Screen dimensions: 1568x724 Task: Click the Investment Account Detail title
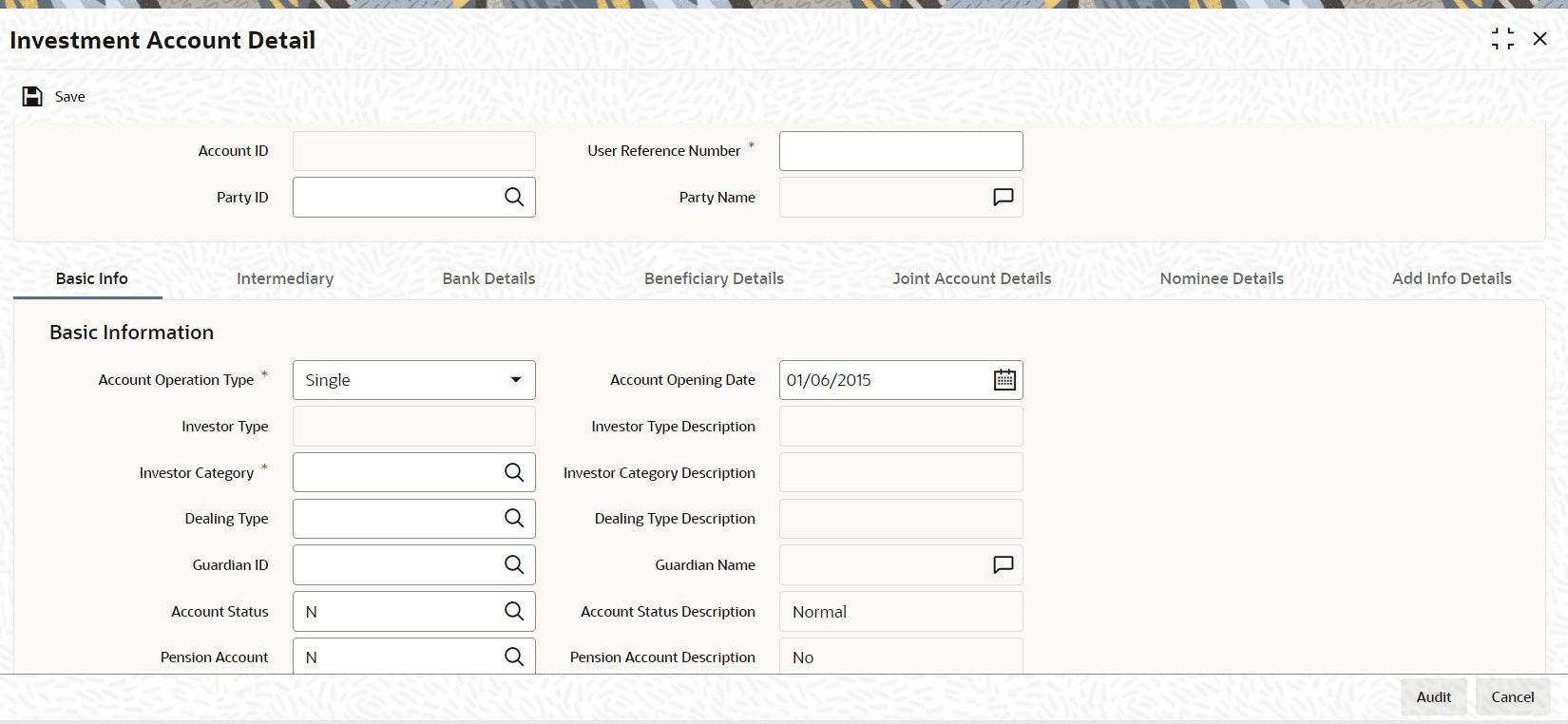click(x=163, y=40)
